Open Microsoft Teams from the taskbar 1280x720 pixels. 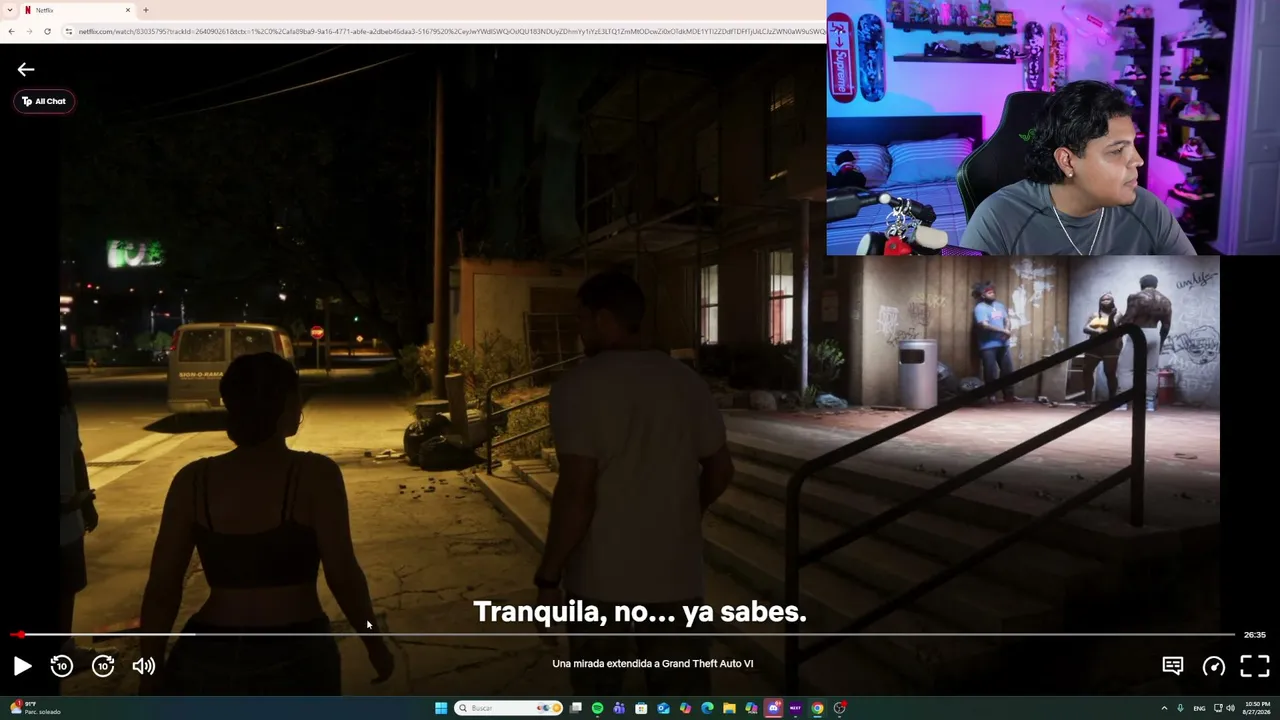pos(619,708)
